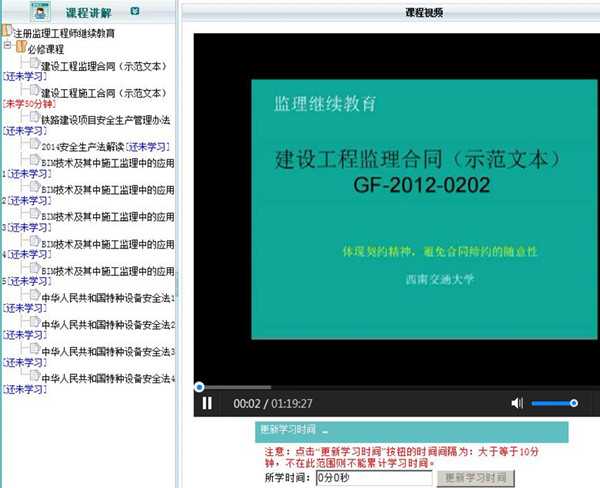
Task: Click page icon beside 建设工程监理合同
Action: (35, 62)
